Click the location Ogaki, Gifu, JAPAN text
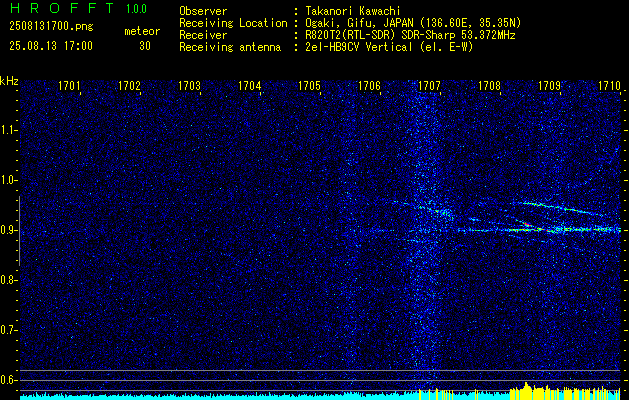This screenshot has width=629, height=400. coord(412,23)
